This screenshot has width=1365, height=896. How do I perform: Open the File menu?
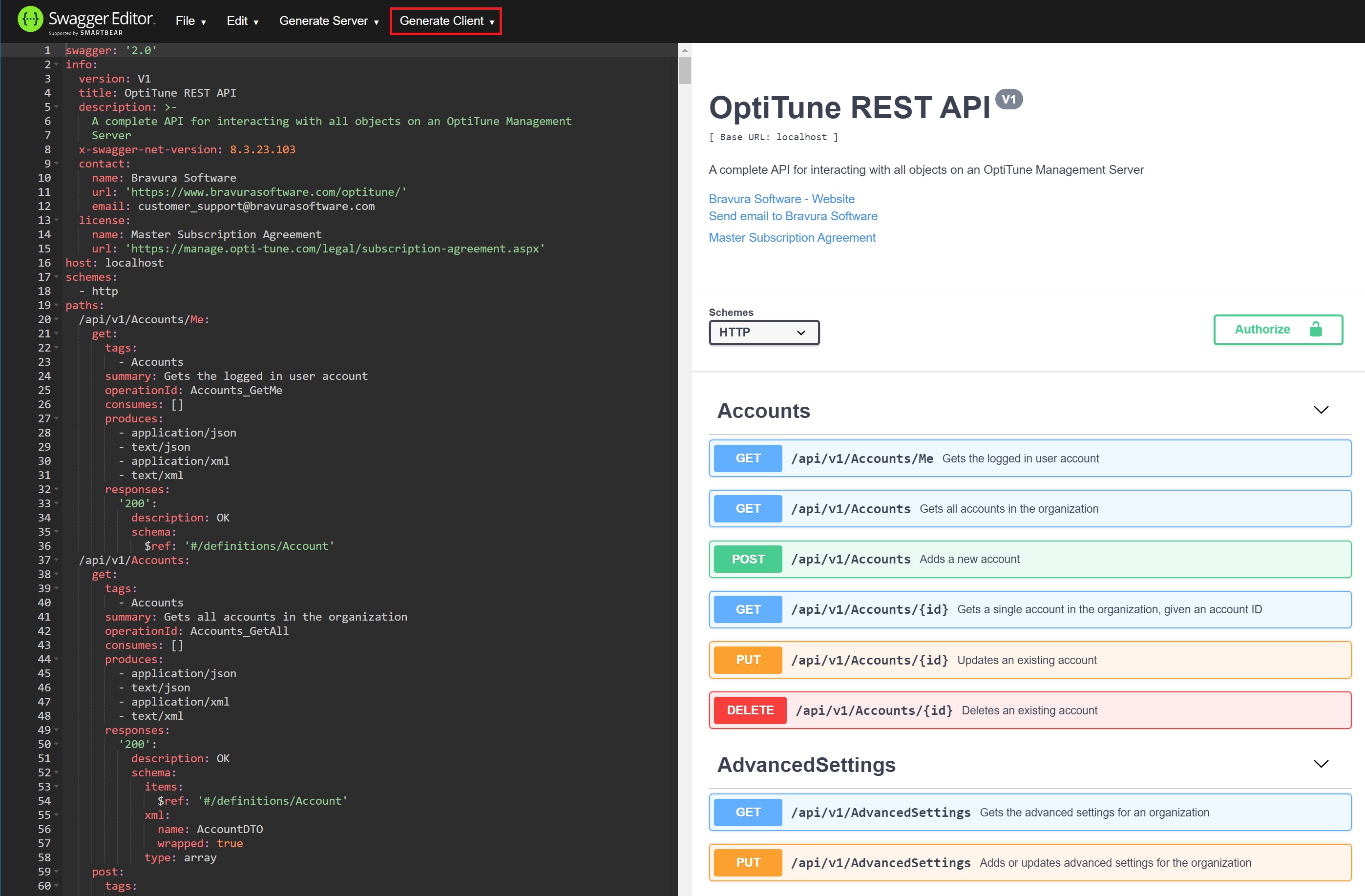190,21
